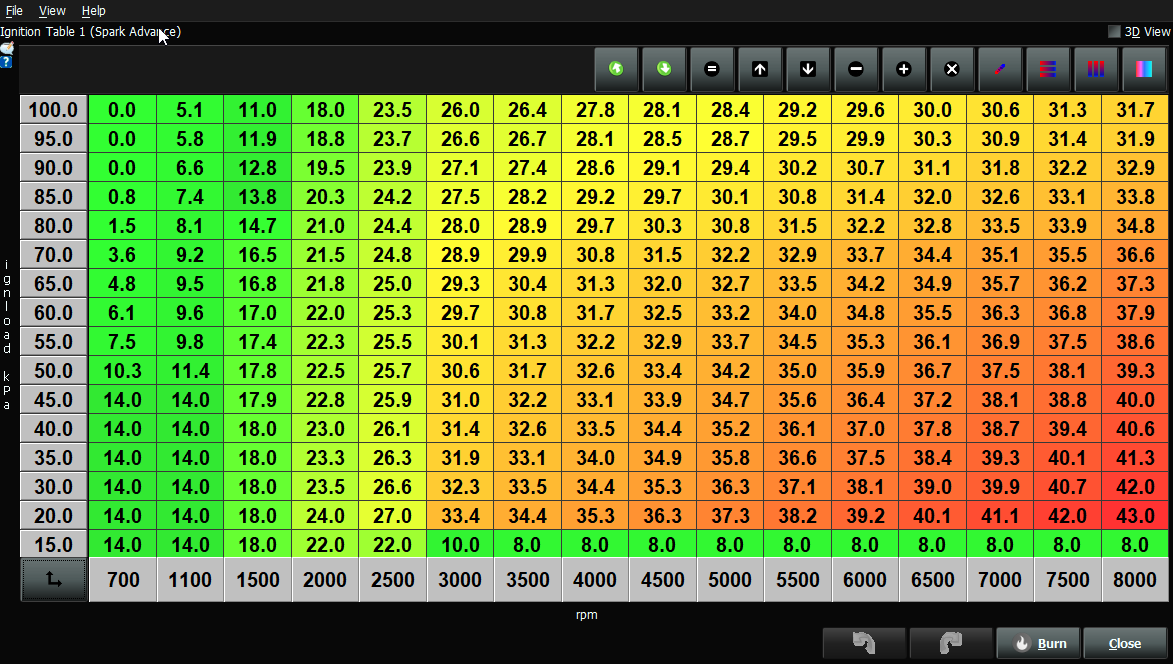Click the decrease values down-arrow toolbar icon
The image size is (1173, 664).
[808, 69]
